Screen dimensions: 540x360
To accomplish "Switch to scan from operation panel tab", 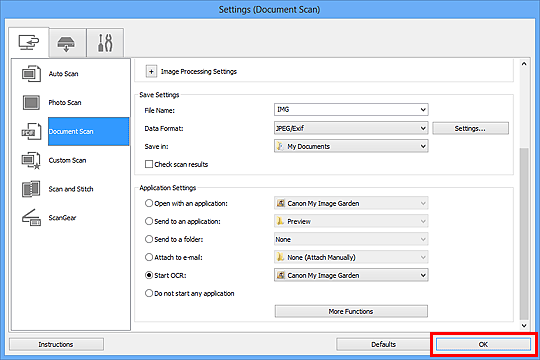I will click(67, 43).
